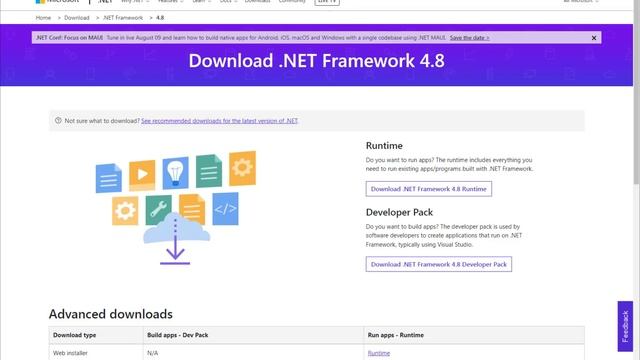This screenshot has height=360, width=640.
Task: Click the 'Developer Pack' section heading
Action: click(x=399, y=212)
